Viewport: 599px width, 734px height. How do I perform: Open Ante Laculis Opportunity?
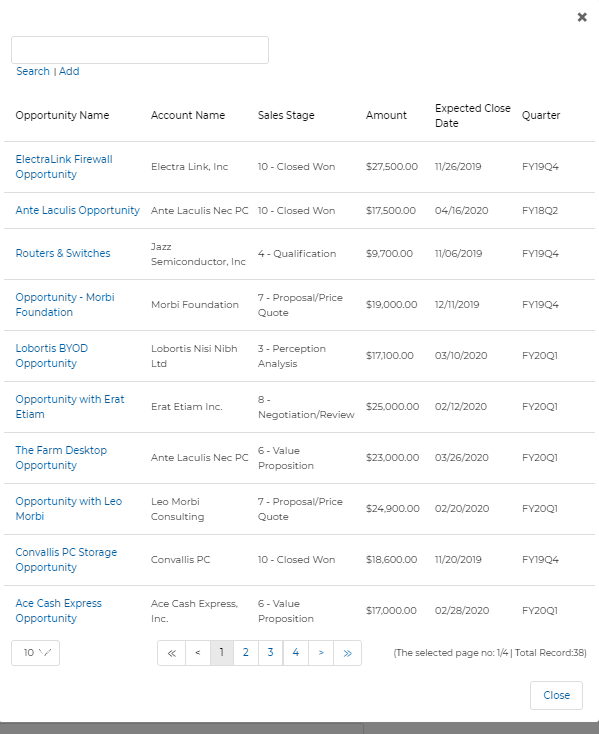click(78, 210)
